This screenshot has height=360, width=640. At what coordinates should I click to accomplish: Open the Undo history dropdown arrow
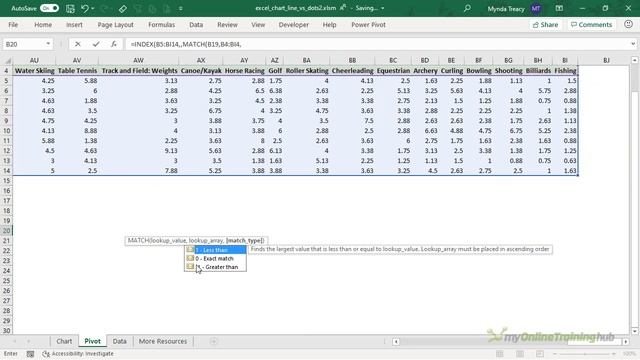(93, 8)
